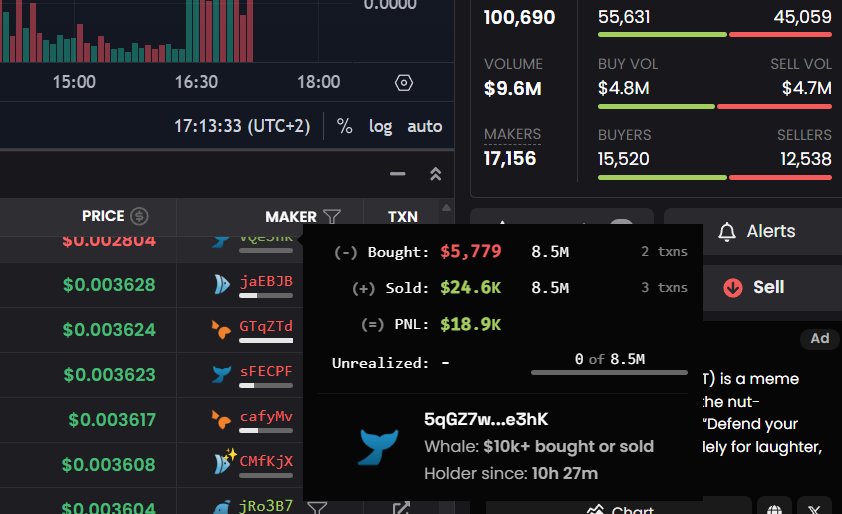Viewport: 842px width, 514px height.
Task: Click the buys count 55,631
Action: coord(624,17)
